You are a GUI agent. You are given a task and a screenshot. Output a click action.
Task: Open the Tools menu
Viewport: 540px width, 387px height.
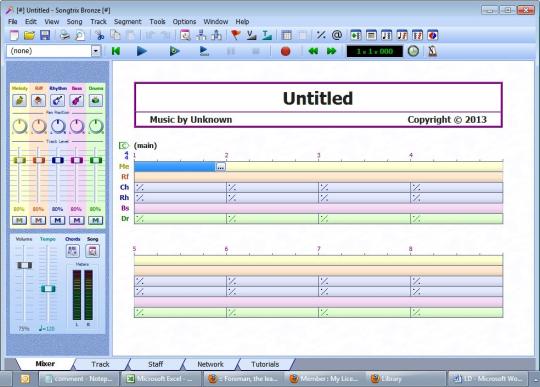(157, 21)
